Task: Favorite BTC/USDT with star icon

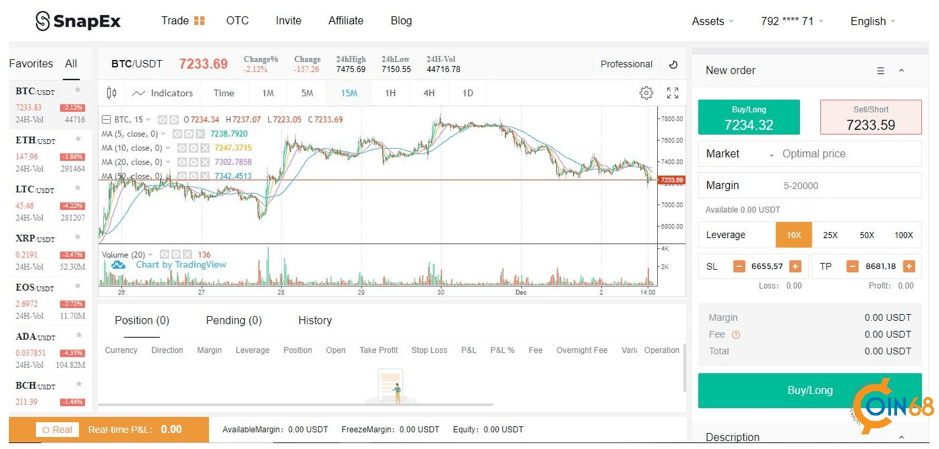Action: coord(77,90)
